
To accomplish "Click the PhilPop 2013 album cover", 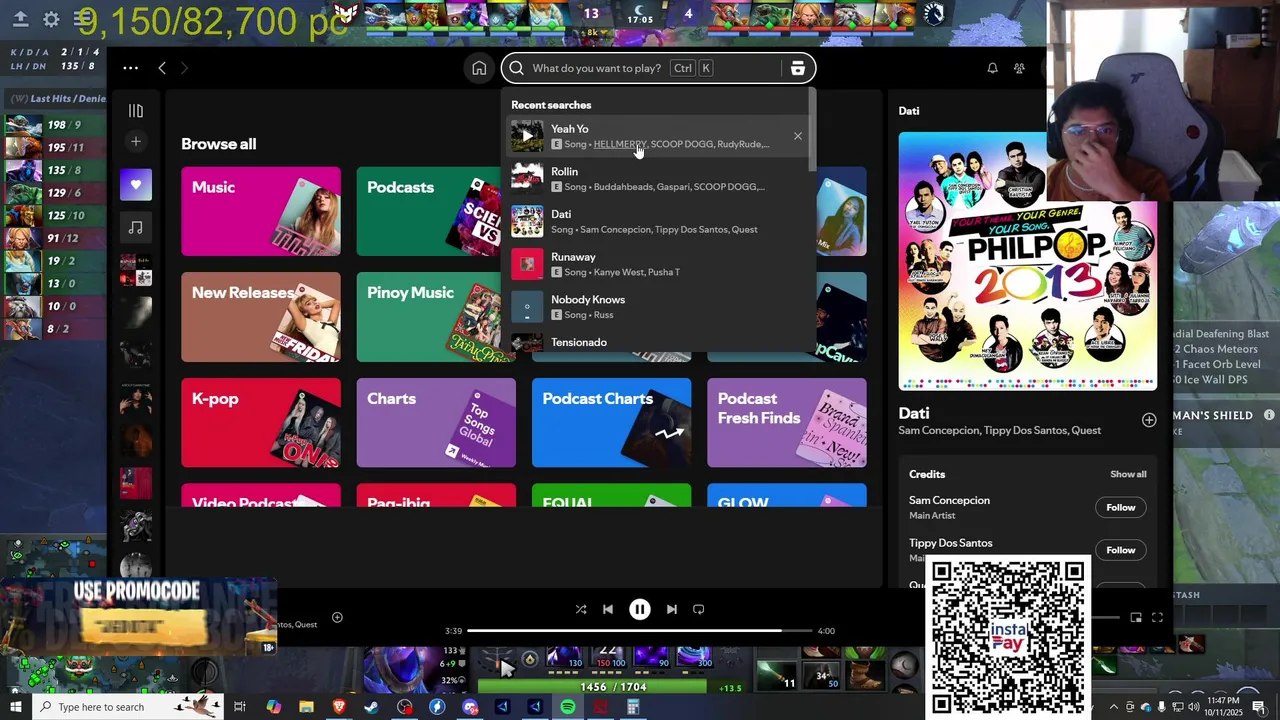I will click(x=1027, y=261).
